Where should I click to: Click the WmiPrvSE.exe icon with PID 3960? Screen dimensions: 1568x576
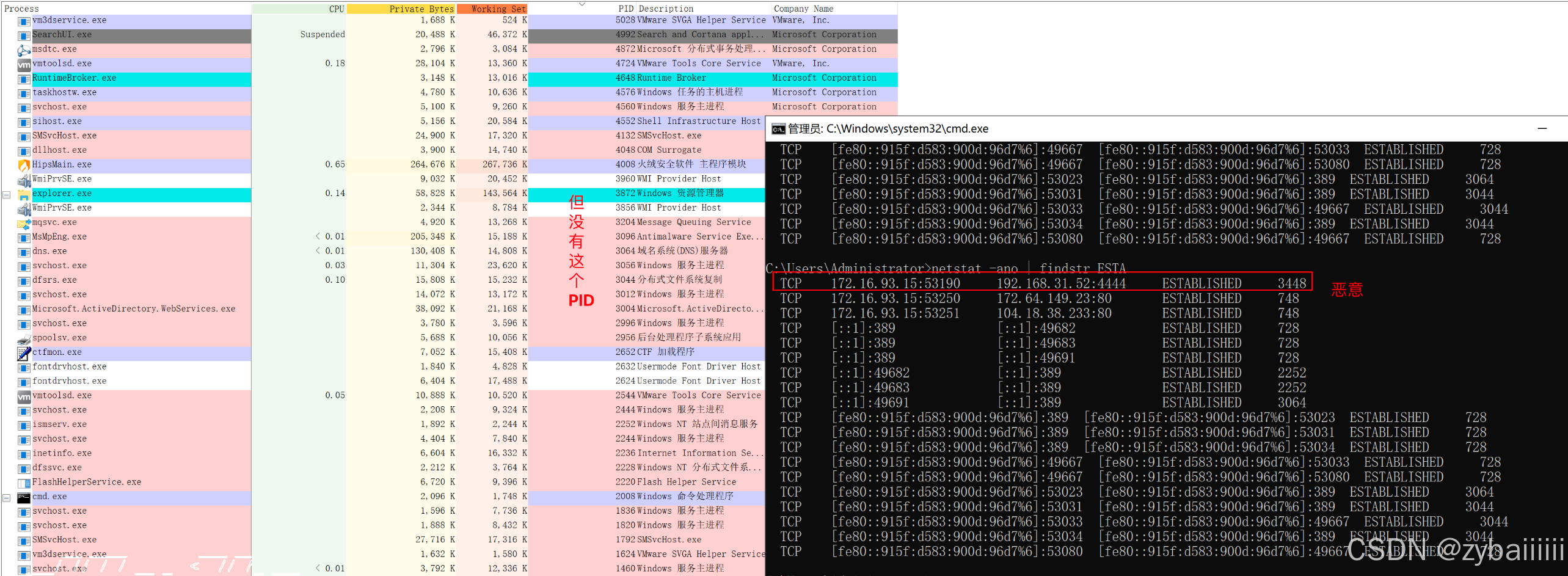pos(24,180)
